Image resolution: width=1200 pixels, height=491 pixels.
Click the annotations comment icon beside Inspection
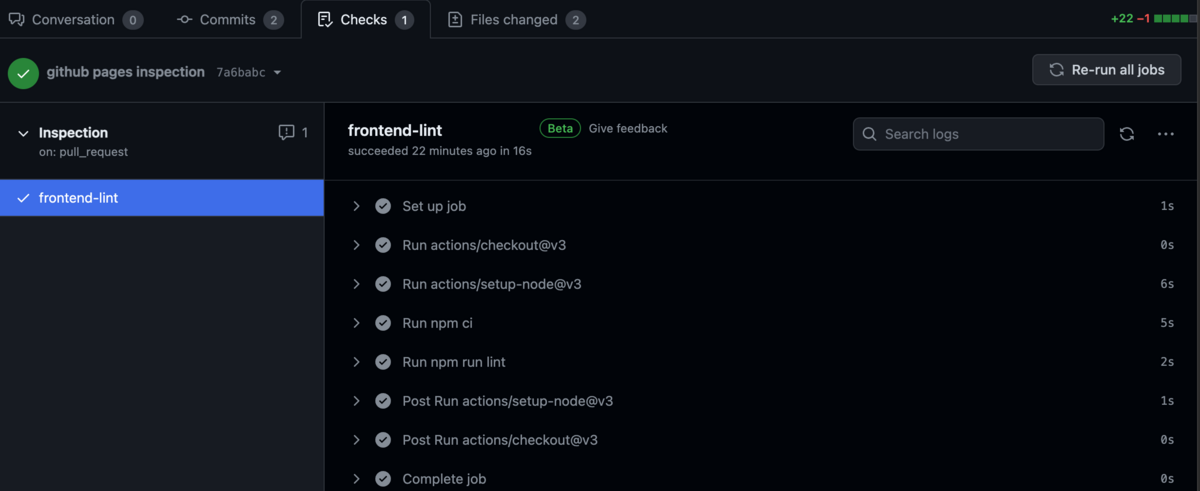click(x=287, y=132)
